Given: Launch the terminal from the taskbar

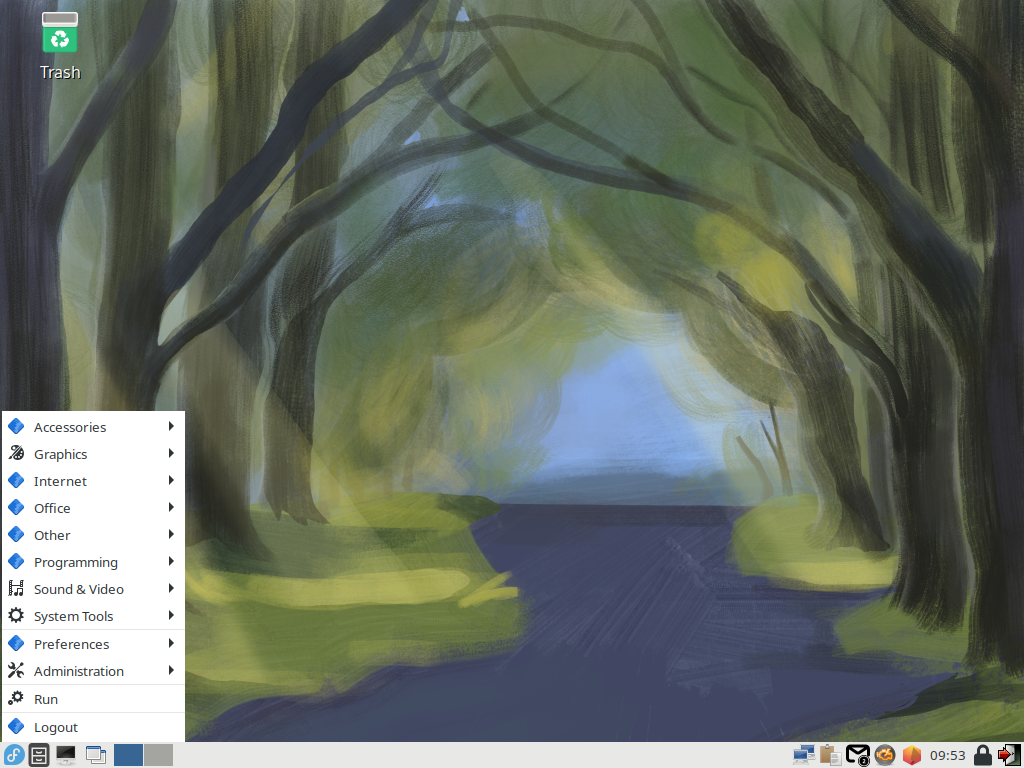Looking at the screenshot, I should tap(65, 755).
